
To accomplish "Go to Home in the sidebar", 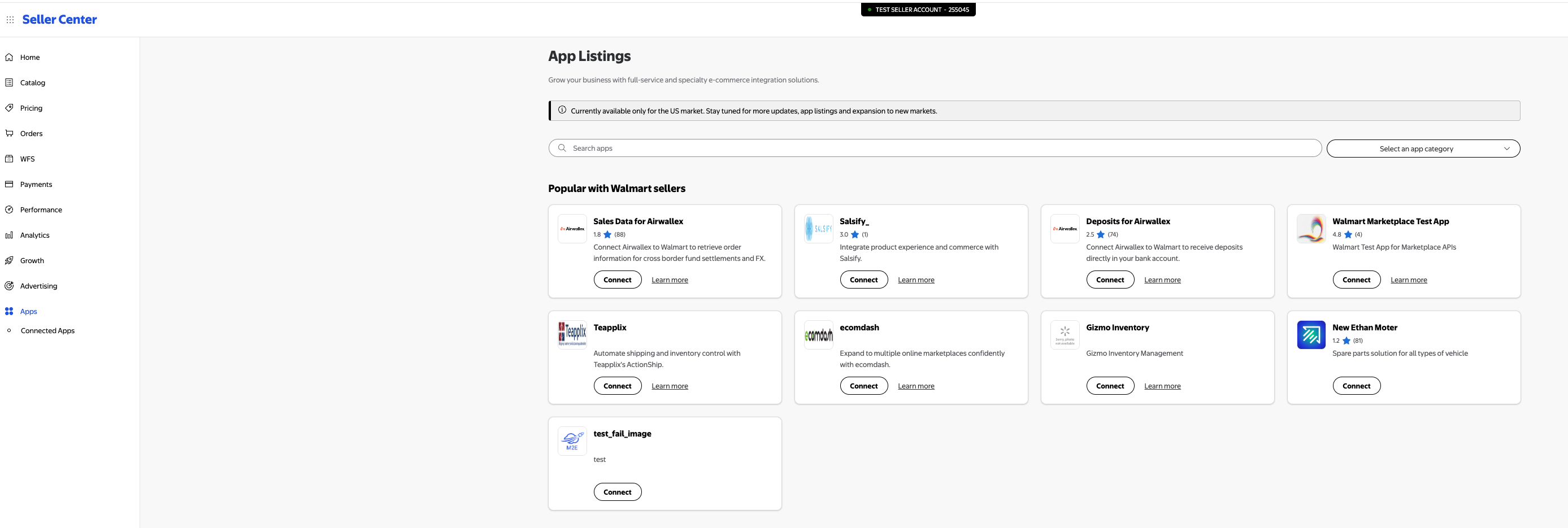I will pos(30,57).
